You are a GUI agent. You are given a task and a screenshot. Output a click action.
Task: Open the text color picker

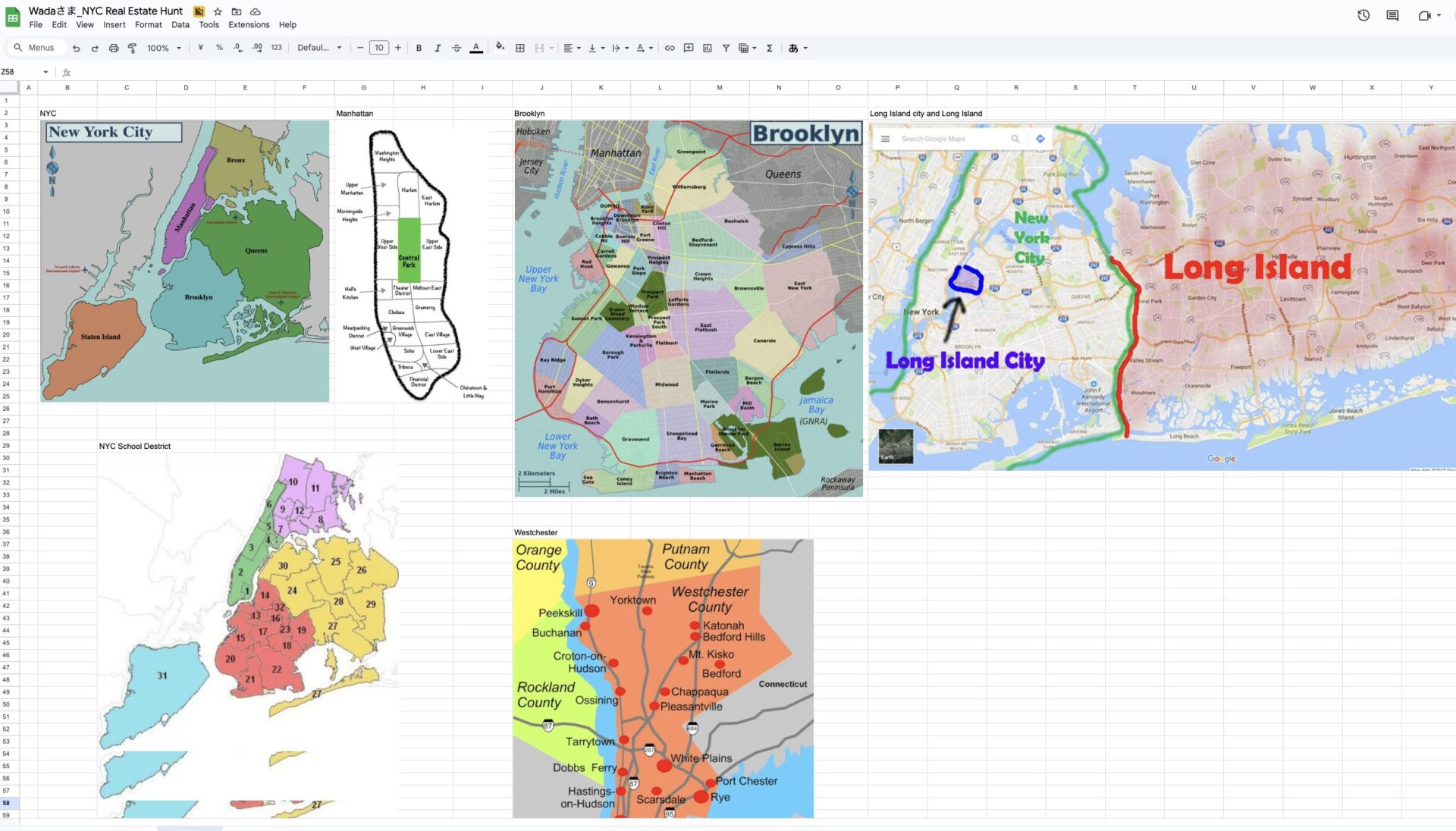(x=476, y=48)
